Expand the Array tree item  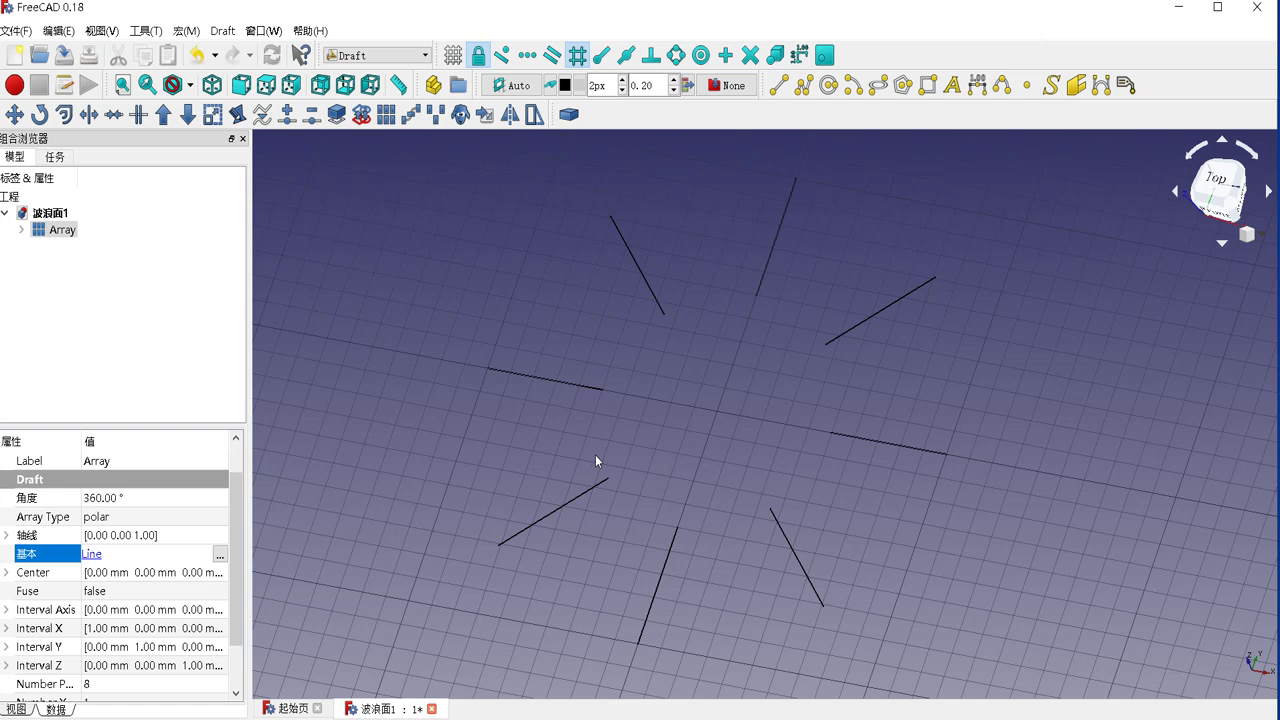[x=22, y=230]
